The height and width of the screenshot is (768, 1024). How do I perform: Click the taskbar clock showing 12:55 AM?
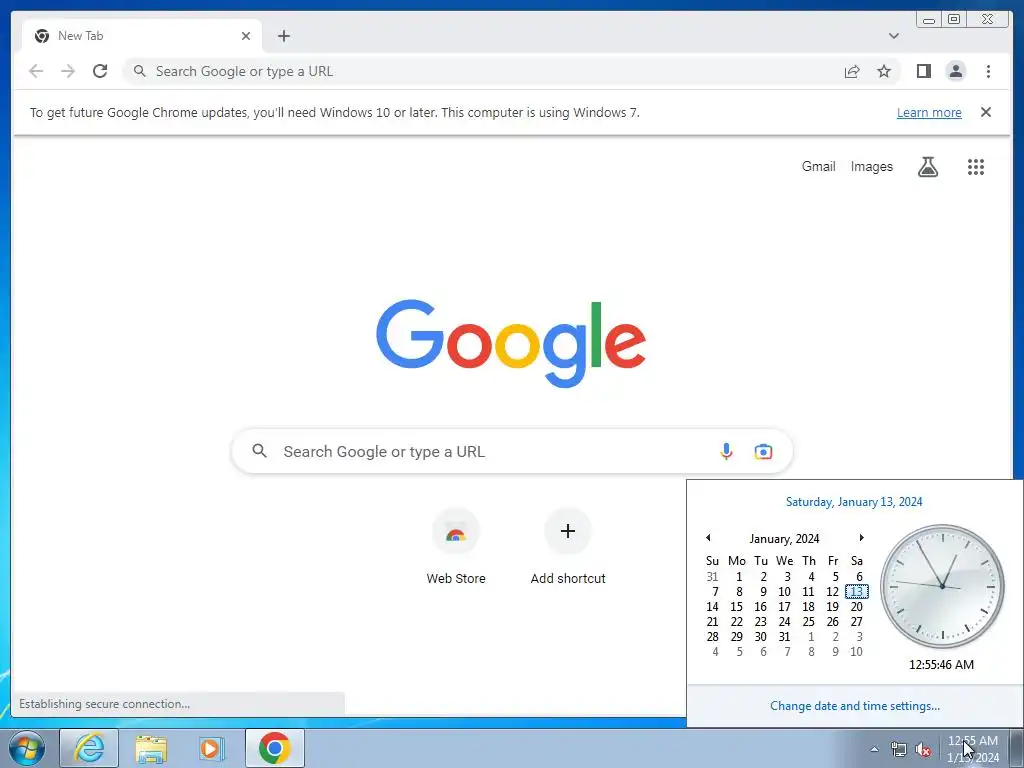(x=973, y=749)
